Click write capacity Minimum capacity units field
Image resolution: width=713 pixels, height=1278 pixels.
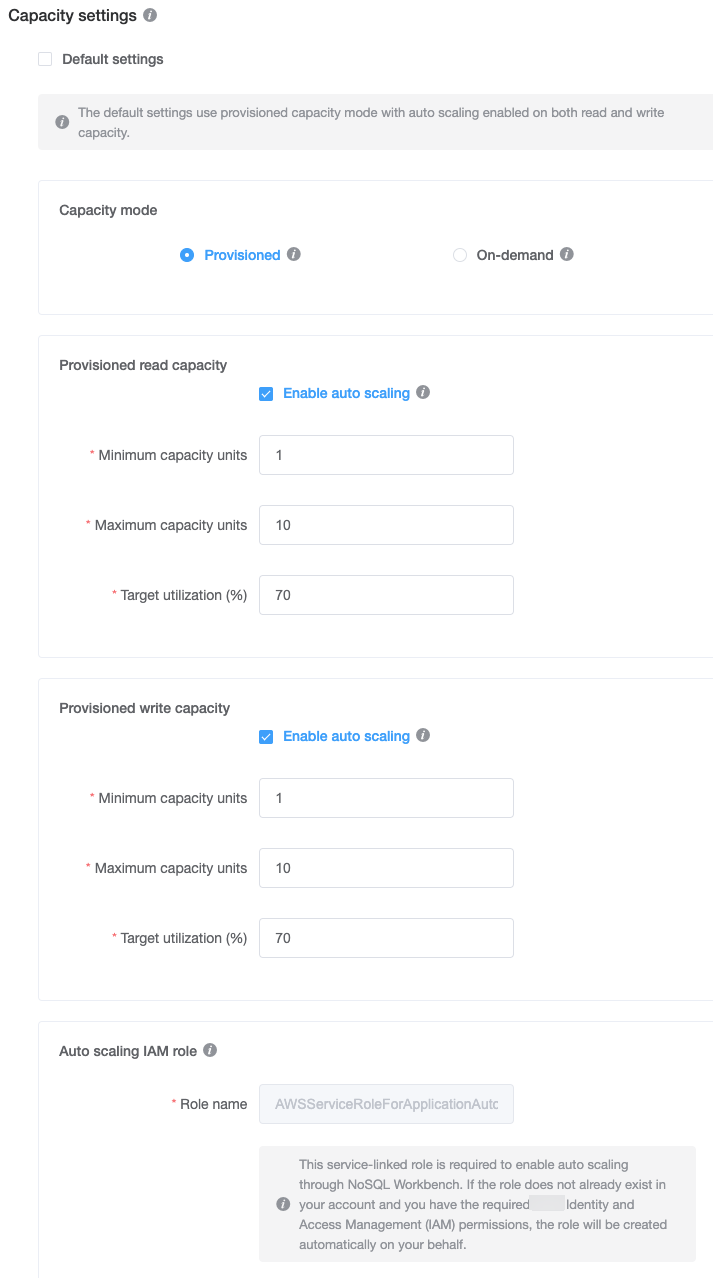[386, 798]
